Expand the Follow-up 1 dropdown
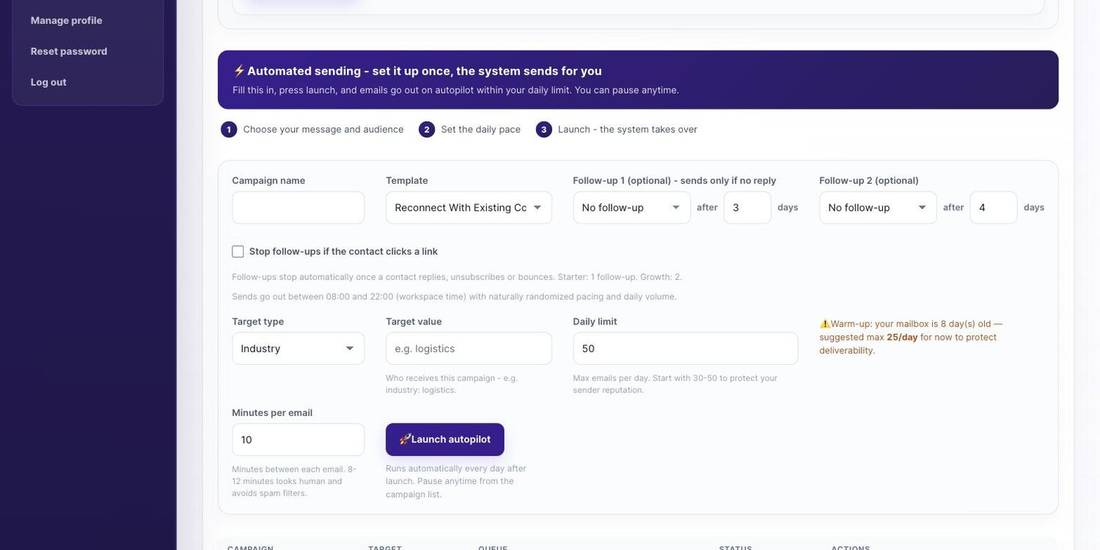Screen dimensions: 1100x550 [x=631, y=208]
